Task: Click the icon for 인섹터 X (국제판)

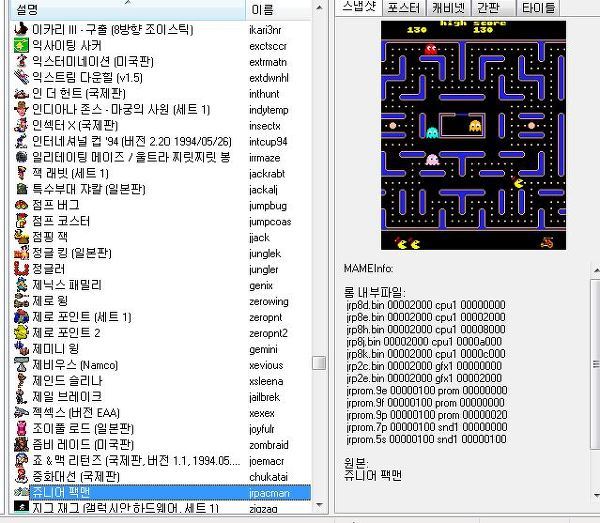Action: click(21, 125)
